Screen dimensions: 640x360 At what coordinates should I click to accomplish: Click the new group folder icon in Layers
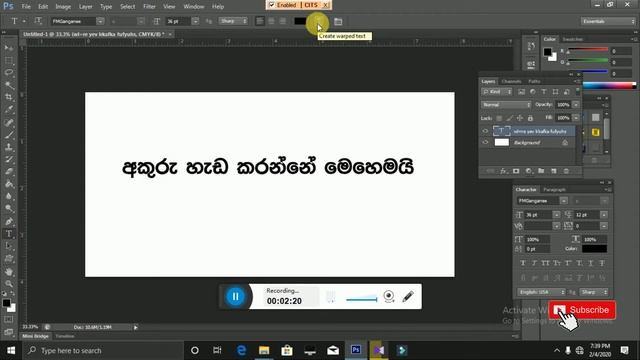point(541,171)
